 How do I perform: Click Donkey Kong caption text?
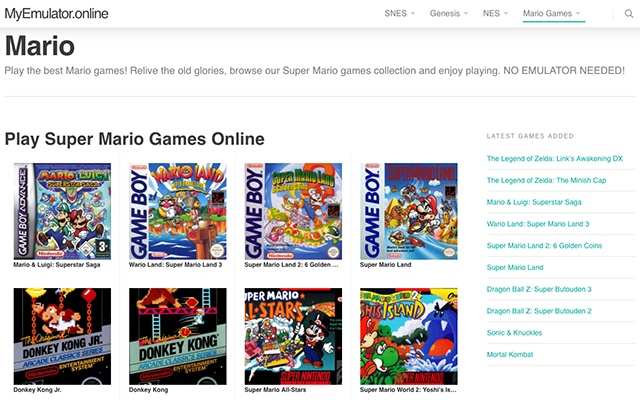pyautogui.click(x=148, y=390)
